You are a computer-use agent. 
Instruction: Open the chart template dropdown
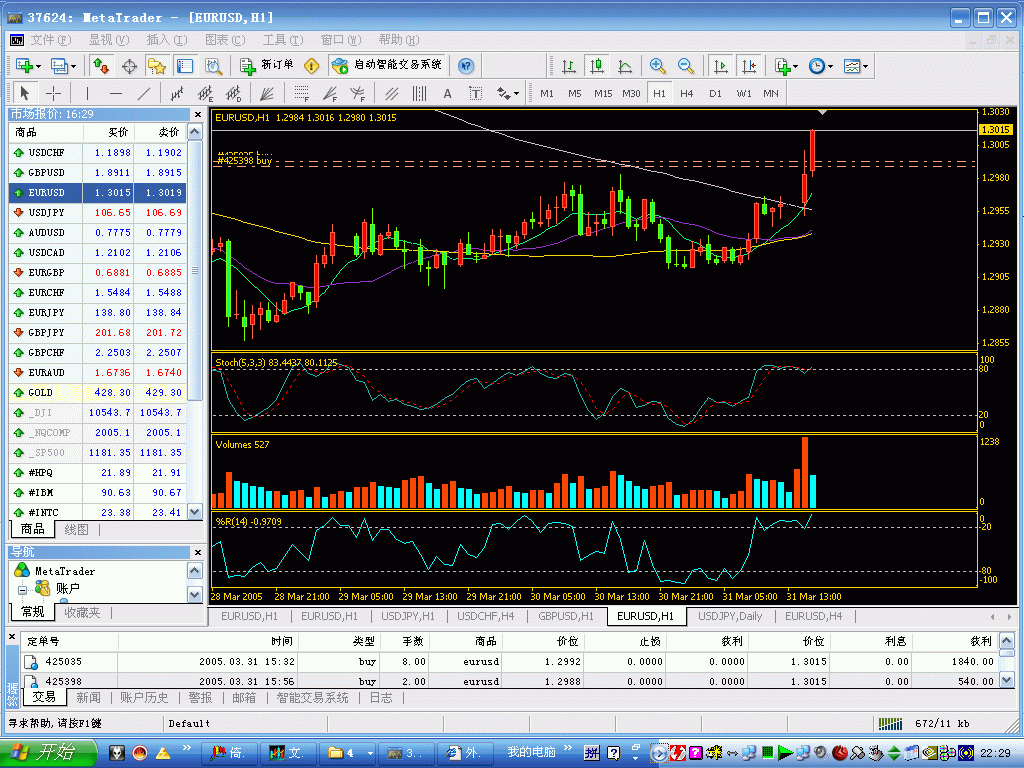pos(855,66)
